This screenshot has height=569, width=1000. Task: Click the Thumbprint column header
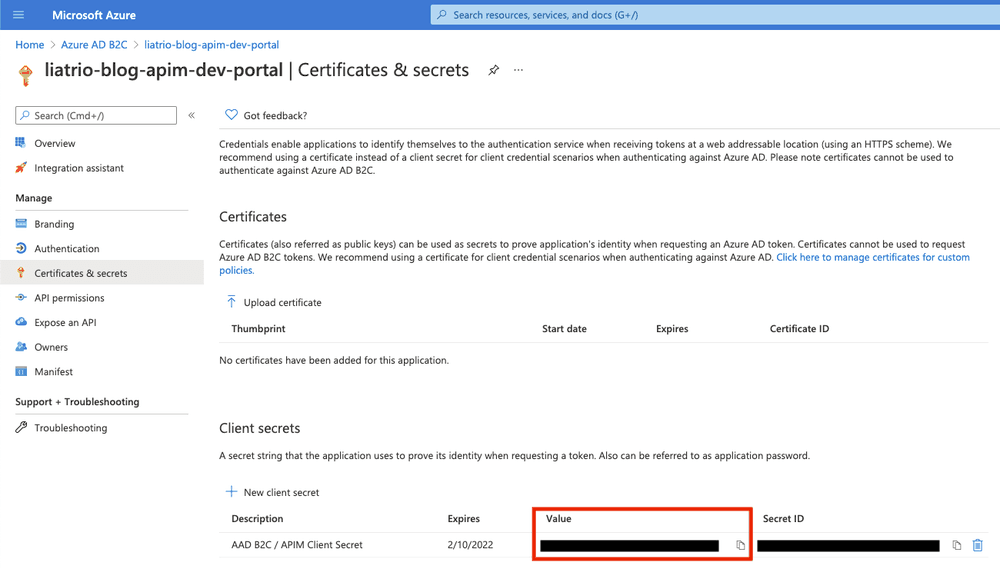[258, 329]
